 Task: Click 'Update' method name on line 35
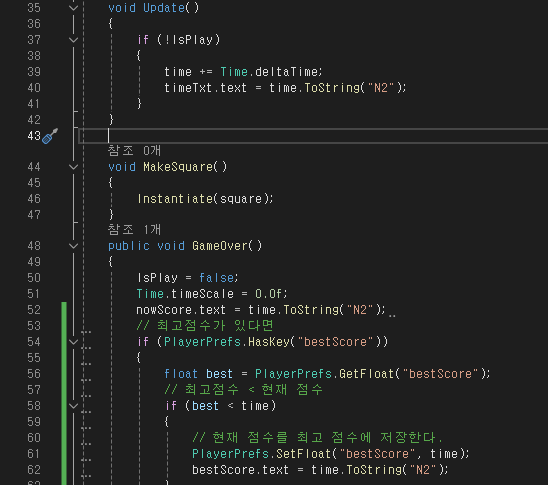[164, 8]
